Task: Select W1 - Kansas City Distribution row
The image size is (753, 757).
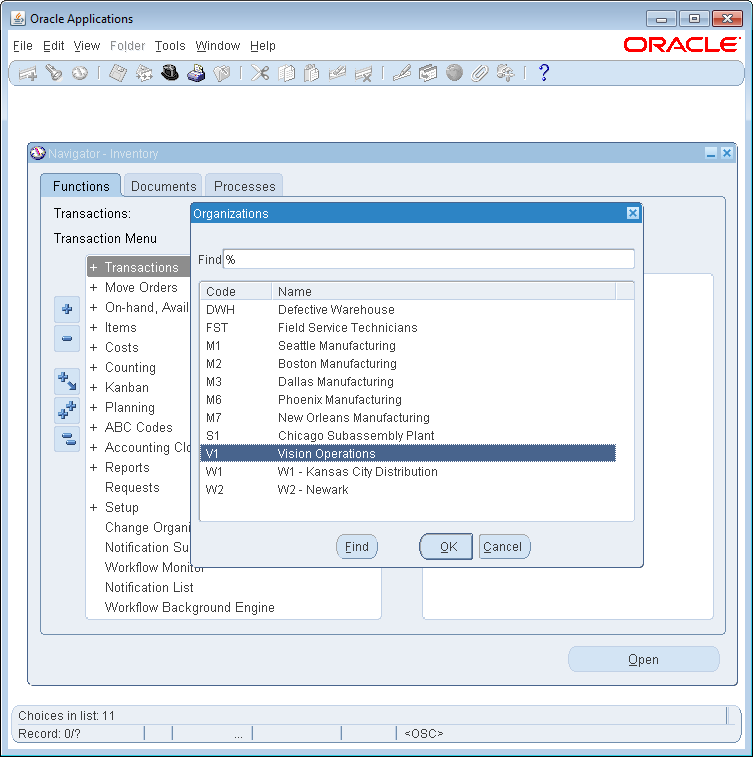Action: point(408,472)
